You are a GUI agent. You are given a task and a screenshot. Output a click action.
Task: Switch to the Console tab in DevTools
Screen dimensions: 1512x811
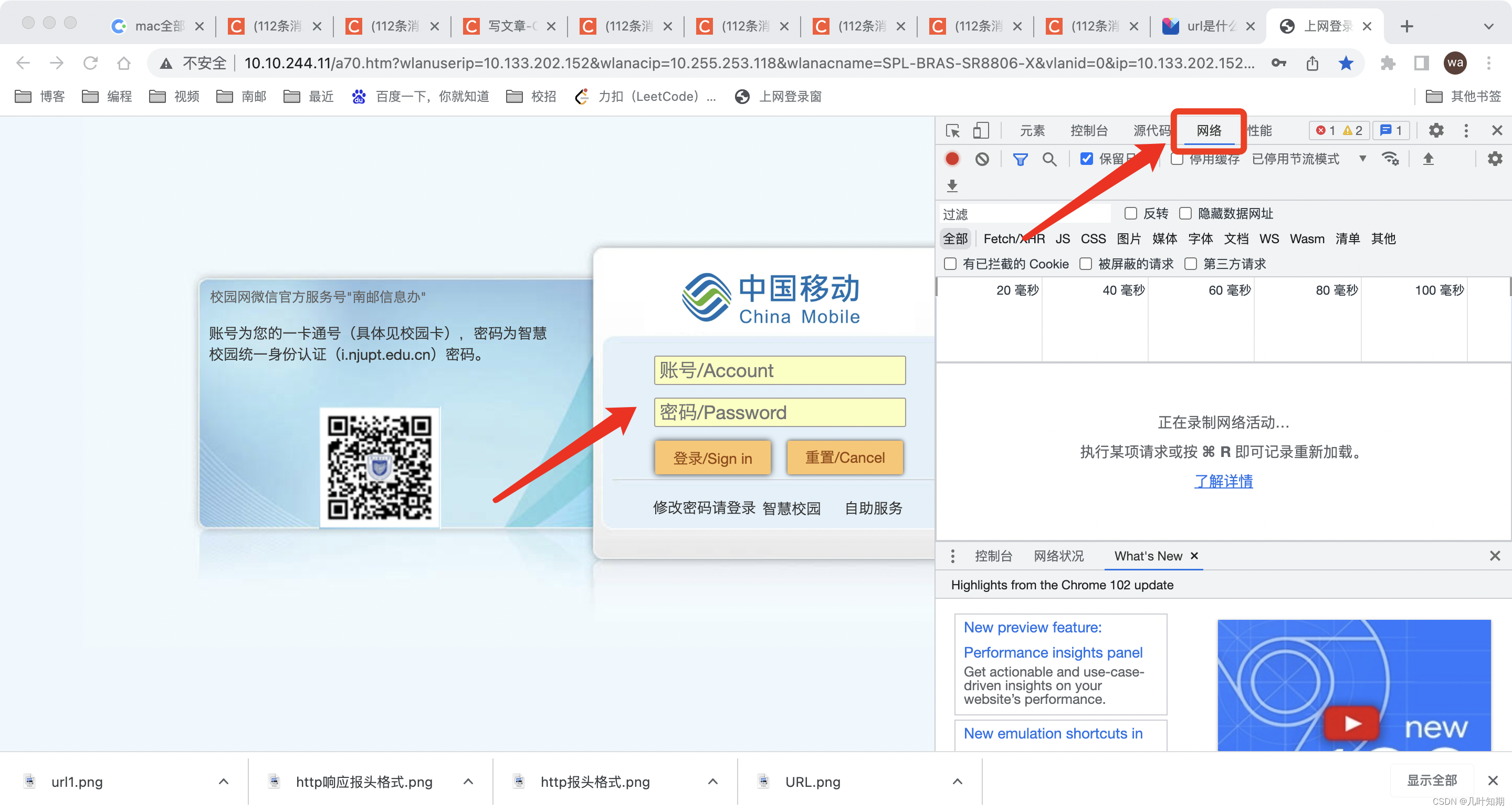1089,130
